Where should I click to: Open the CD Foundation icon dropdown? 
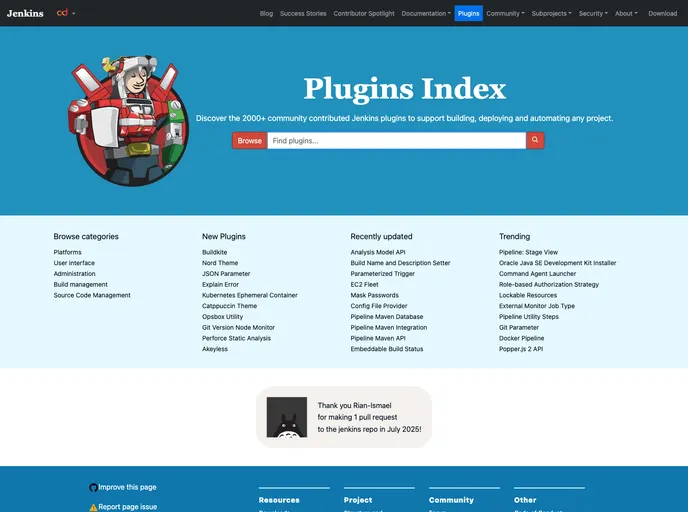coord(65,13)
